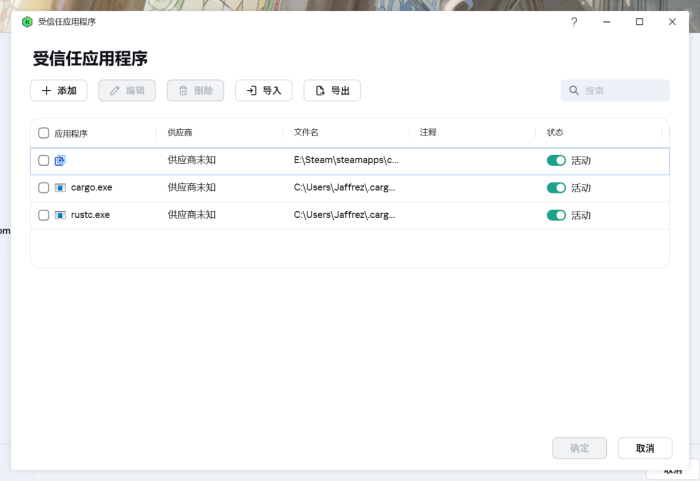Click the arrow icon on the 导入 button
700x481 pixels.
(251, 91)
